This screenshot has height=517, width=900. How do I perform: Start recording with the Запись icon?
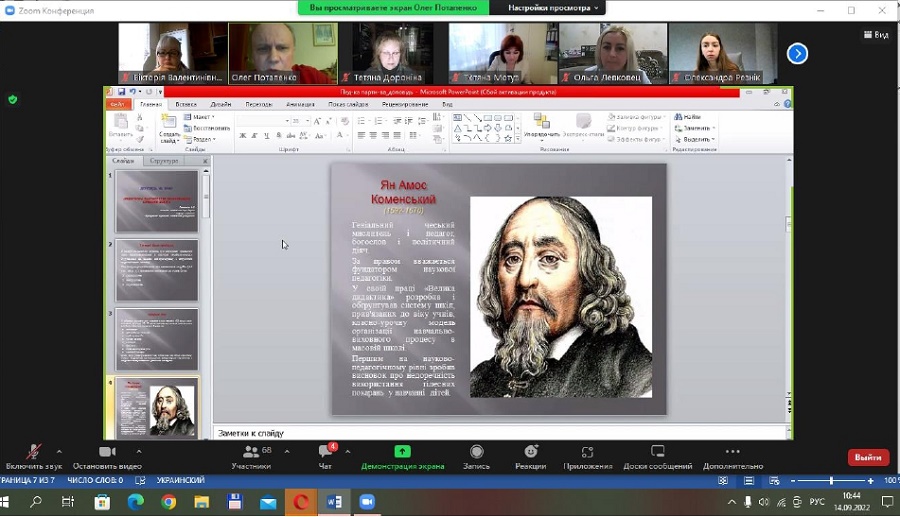[x=476, y=453]
